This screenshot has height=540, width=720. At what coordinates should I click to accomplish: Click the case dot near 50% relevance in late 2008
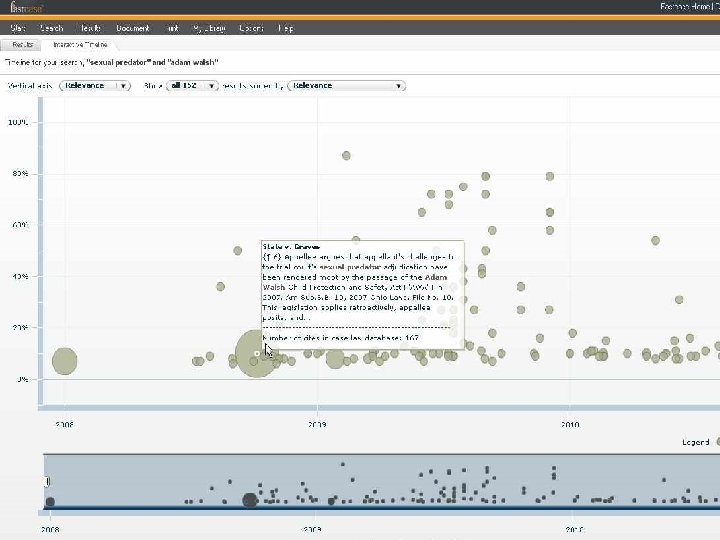pos(237,251)
